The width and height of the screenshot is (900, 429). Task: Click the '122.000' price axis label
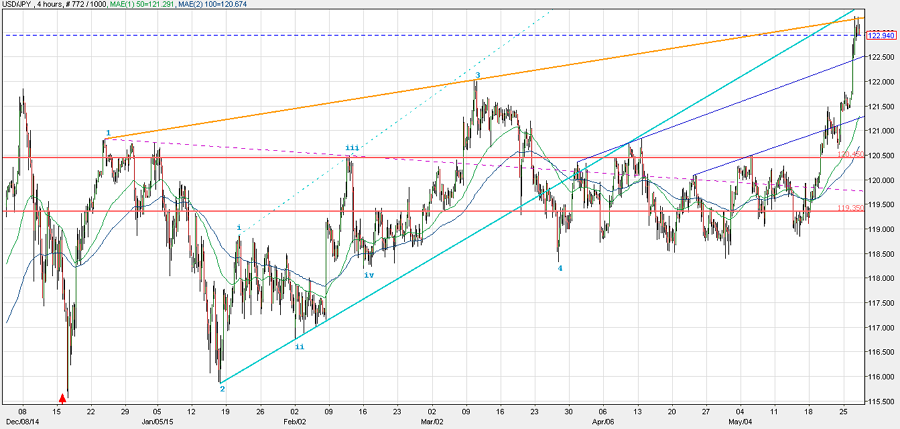pos(881,82)
